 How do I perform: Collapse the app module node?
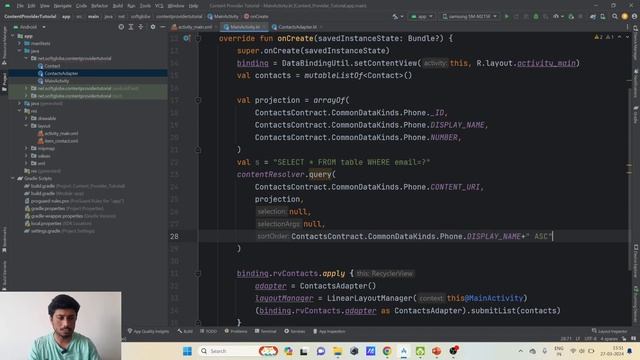click(13, 36)
